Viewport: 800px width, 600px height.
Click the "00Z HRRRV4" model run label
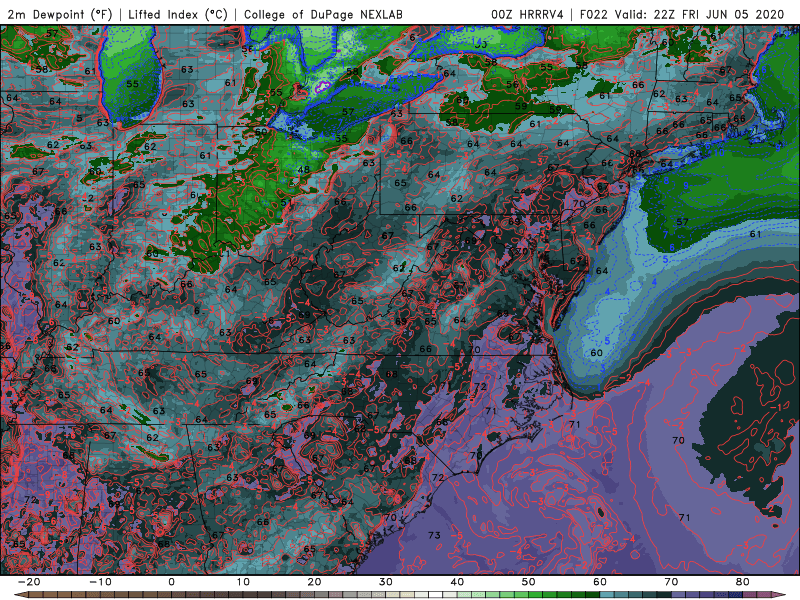[x=527, y=14]
